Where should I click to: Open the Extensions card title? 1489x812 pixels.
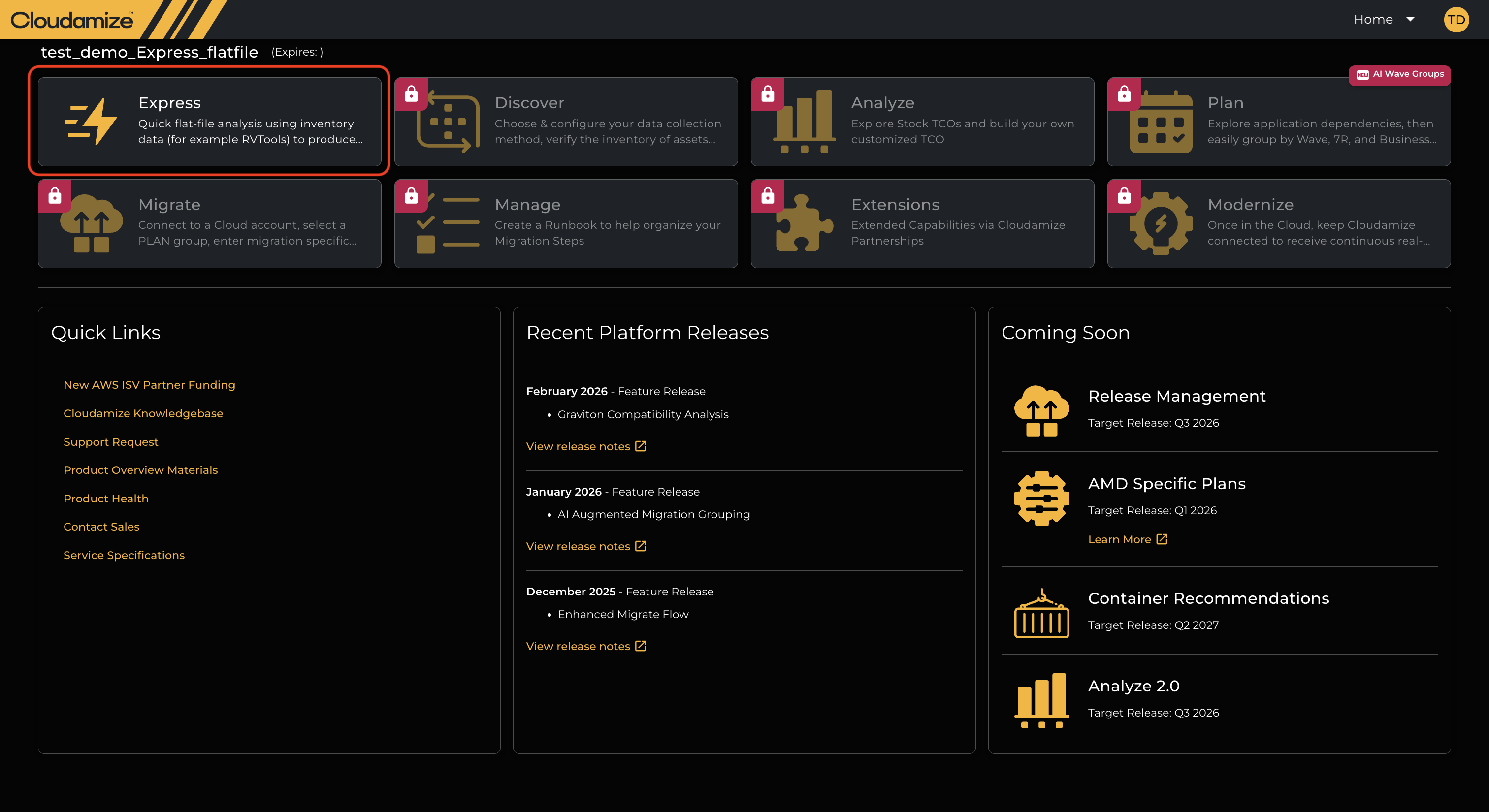pyautogui.click(x=895, y=204)
